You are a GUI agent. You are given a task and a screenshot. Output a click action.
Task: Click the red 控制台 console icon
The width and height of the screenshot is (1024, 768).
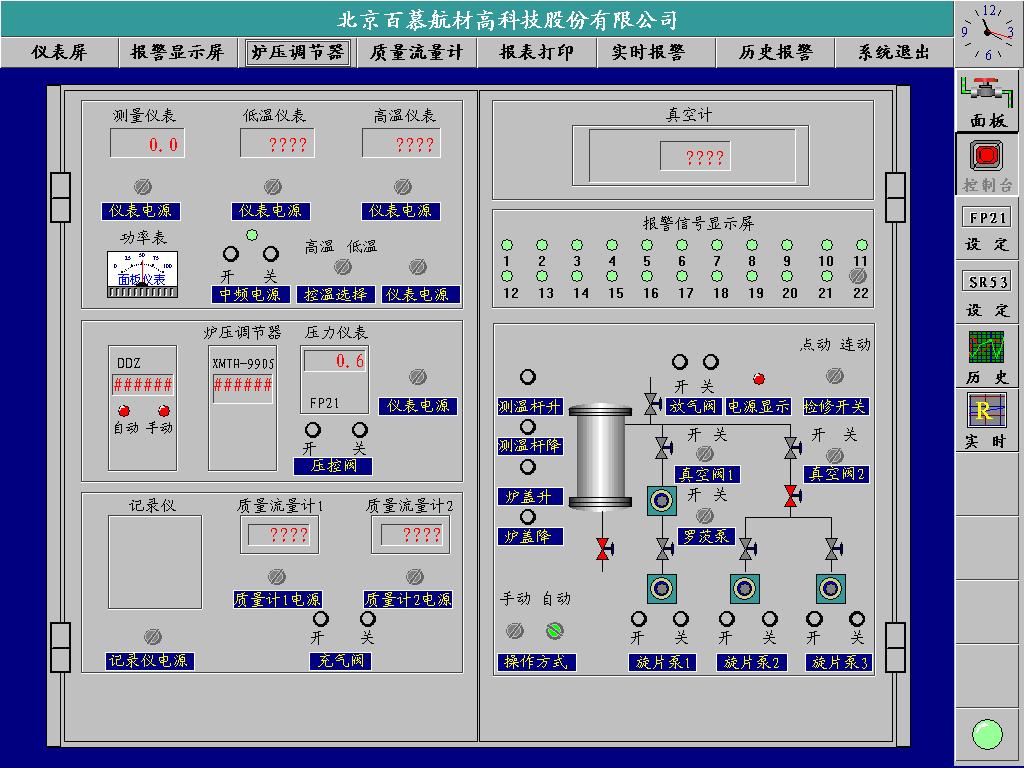click(987, 156)
